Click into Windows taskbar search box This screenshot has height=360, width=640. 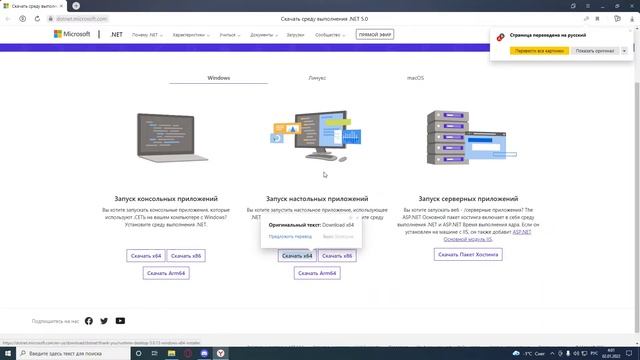pyautogui.click(x=73, y=353)
